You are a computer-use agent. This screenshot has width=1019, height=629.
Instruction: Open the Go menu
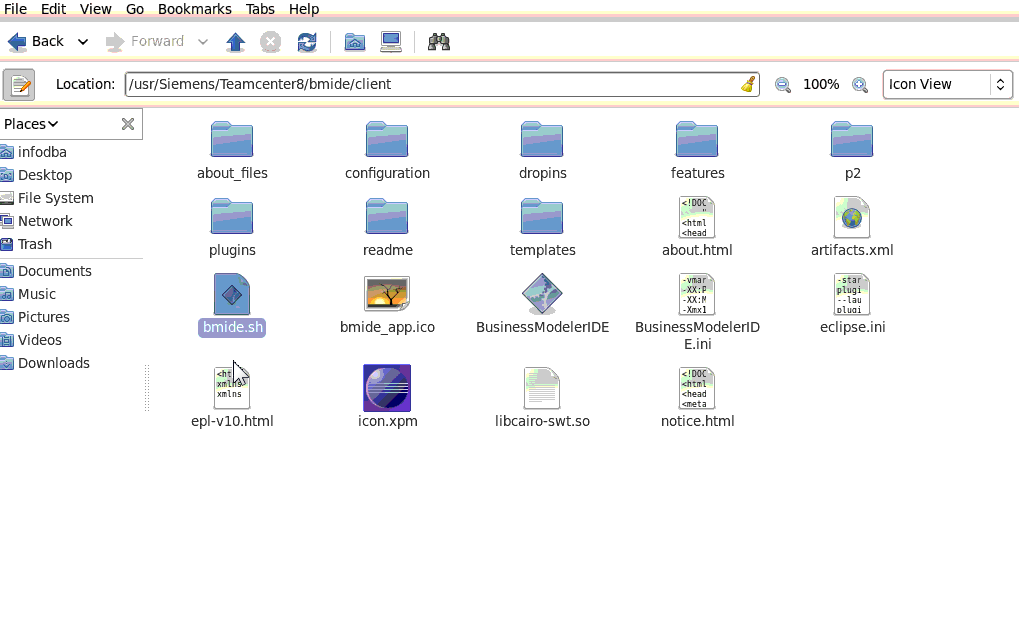[x=135, y=9]
